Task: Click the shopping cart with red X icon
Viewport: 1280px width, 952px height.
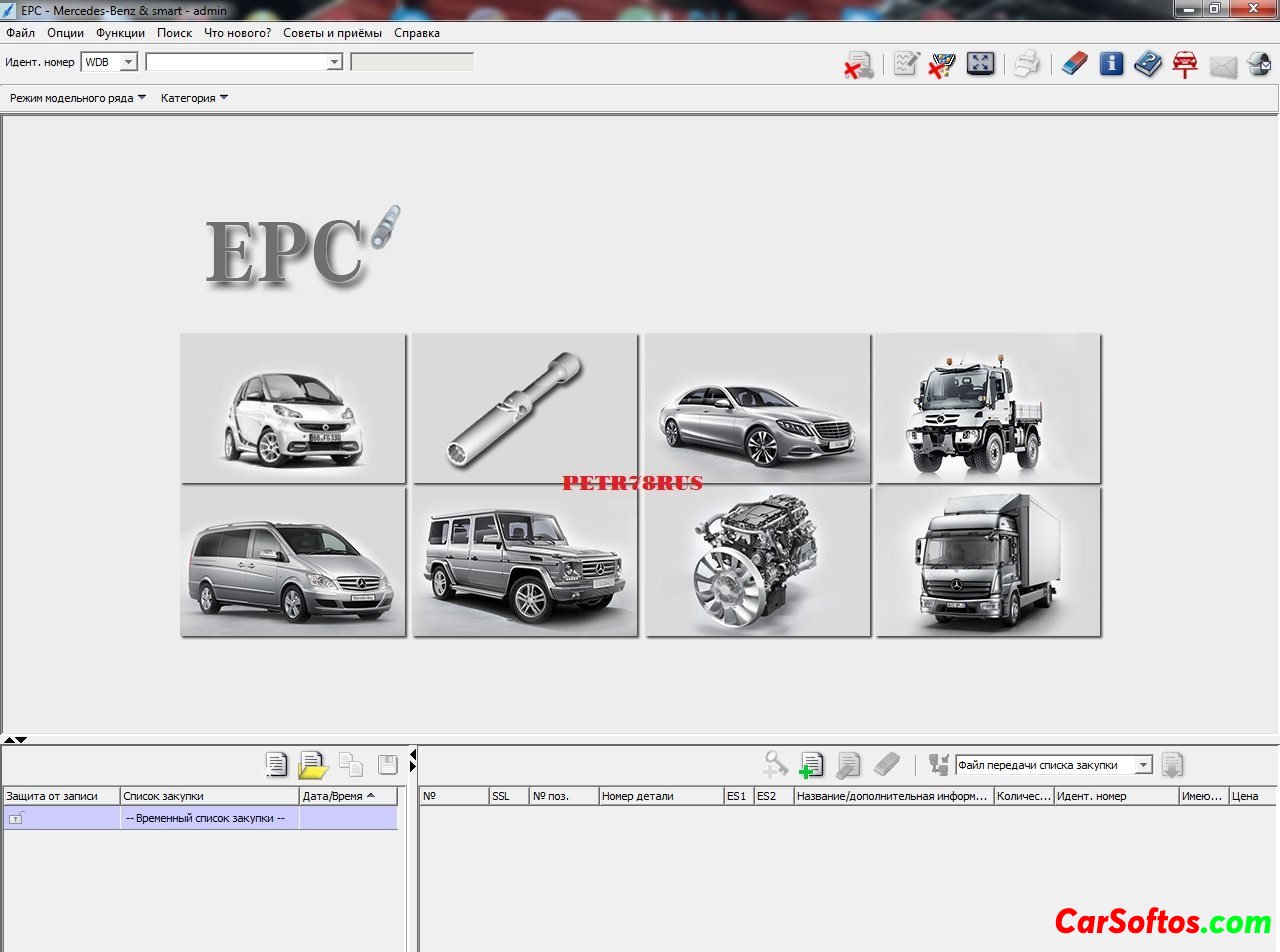Action: pyautogui.click(x=941, y=65)
